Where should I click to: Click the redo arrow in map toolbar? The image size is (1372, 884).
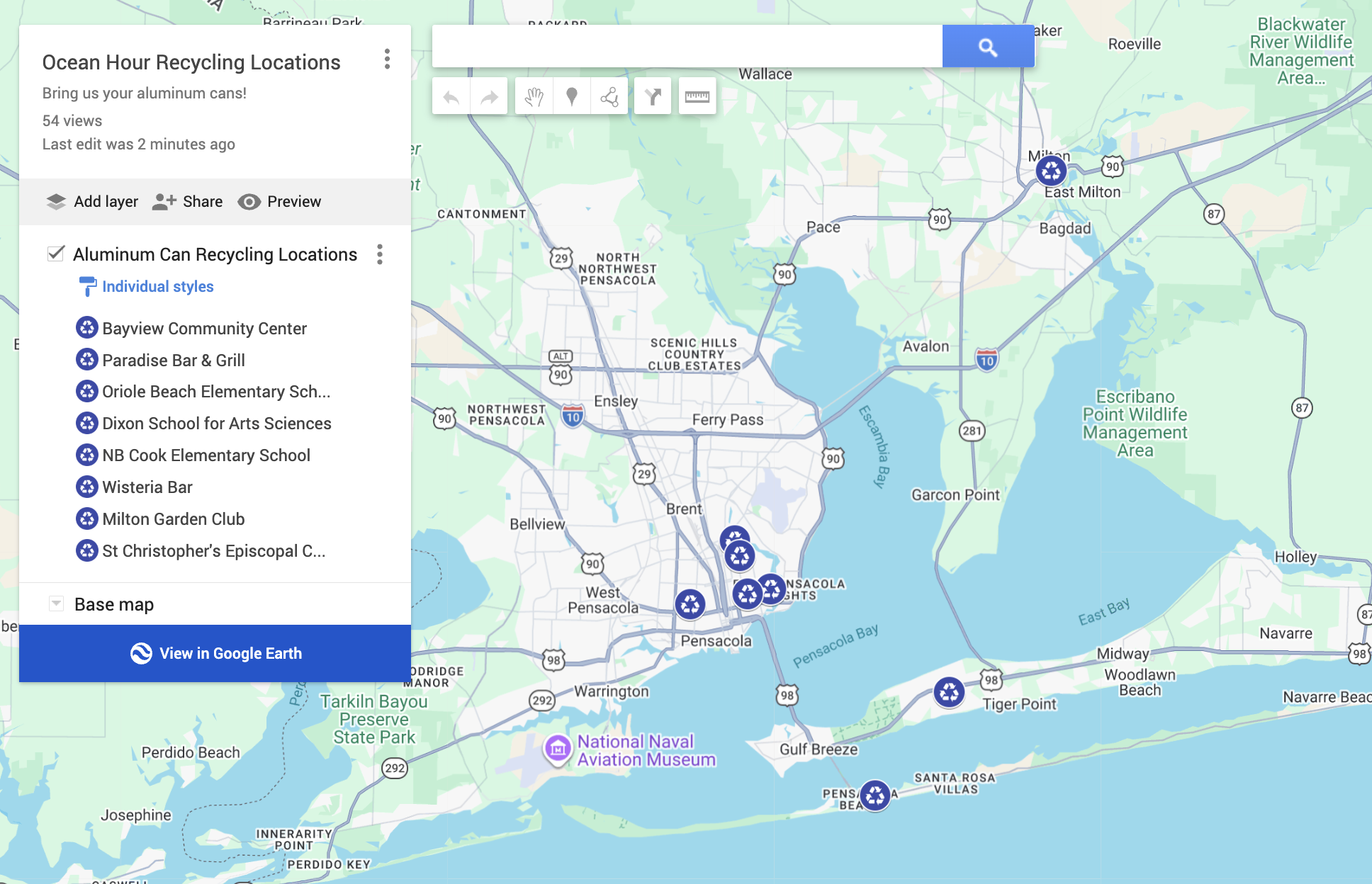point(489,96)
